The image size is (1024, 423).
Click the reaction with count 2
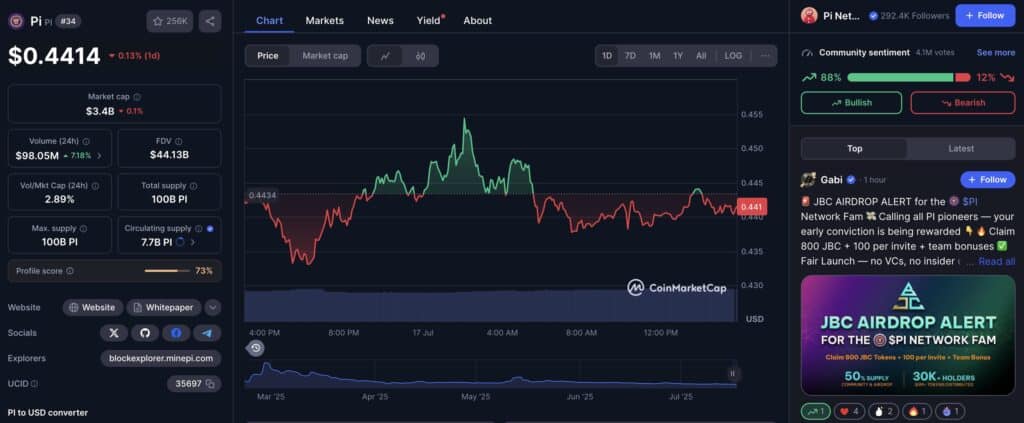click(884, 412)
